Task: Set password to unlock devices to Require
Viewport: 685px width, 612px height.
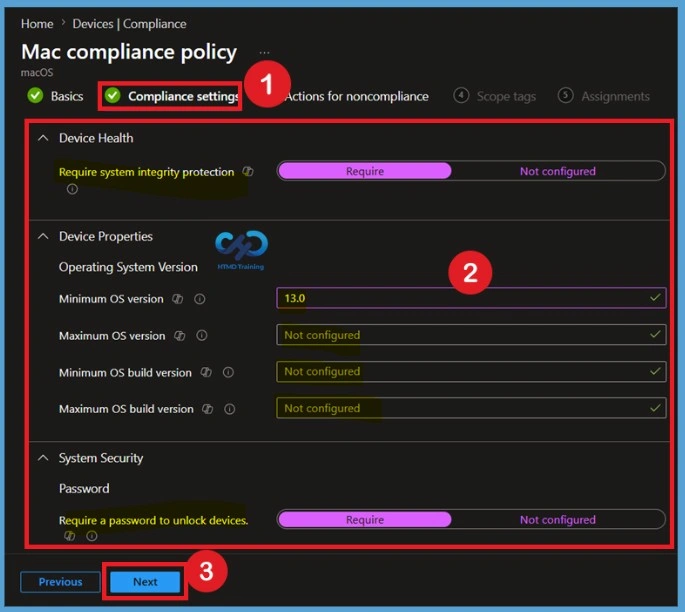Action: [365, 519]
